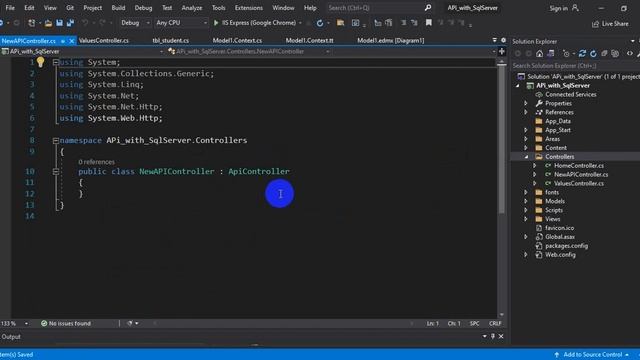Click the search magnifier icon in title bar

point(428,8)
